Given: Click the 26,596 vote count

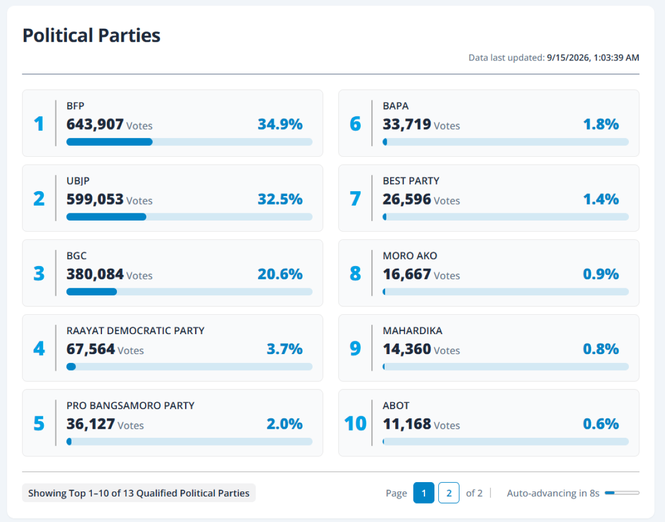Looking at the screenshot, I should pos(407,199).
